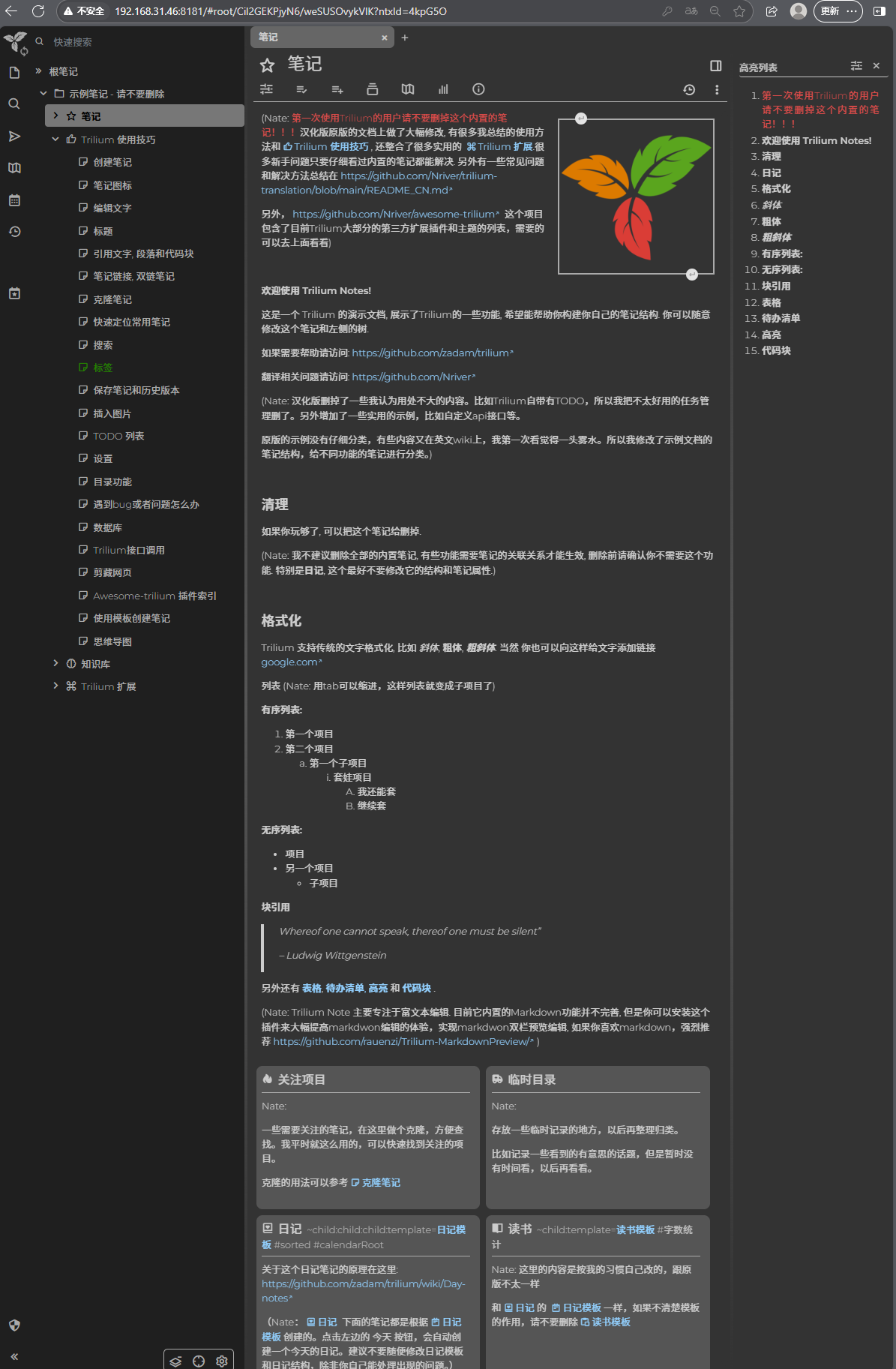Open note map ribbon tab
This screenshot has height=1369, width=896.
point(408,89)
